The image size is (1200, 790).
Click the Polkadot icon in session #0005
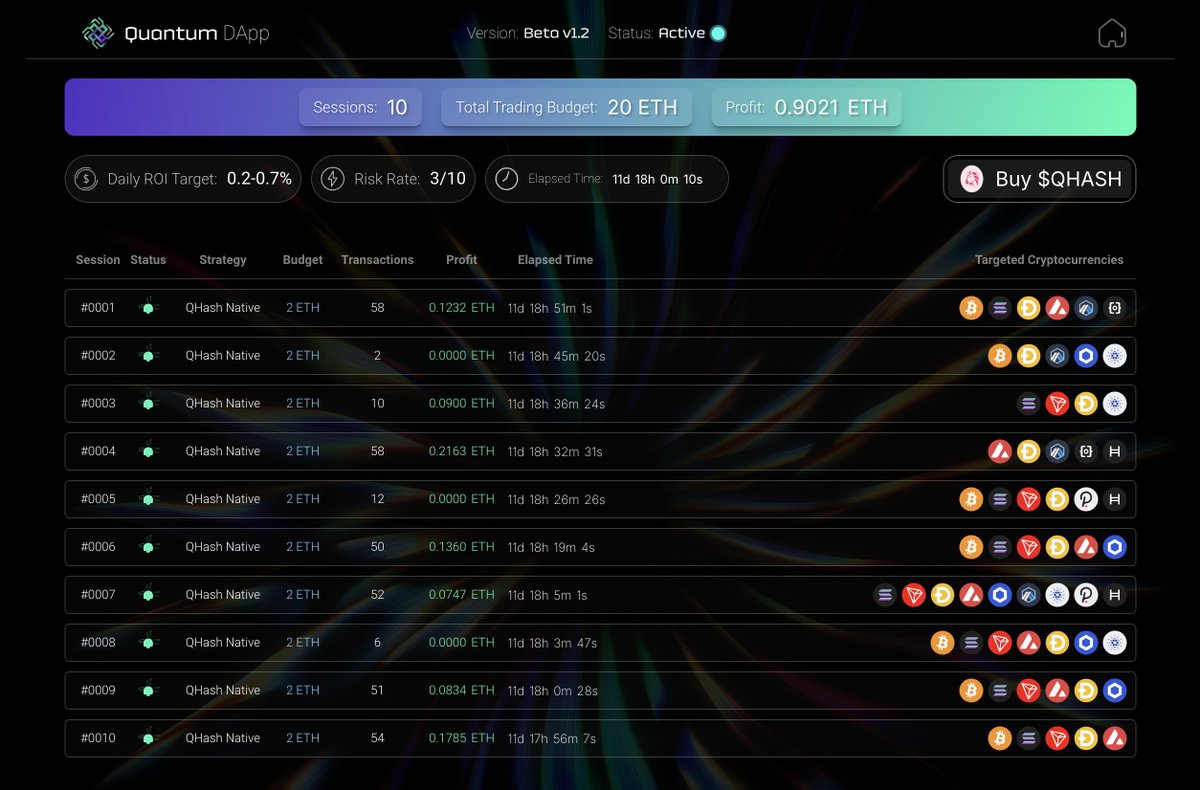1086,499
